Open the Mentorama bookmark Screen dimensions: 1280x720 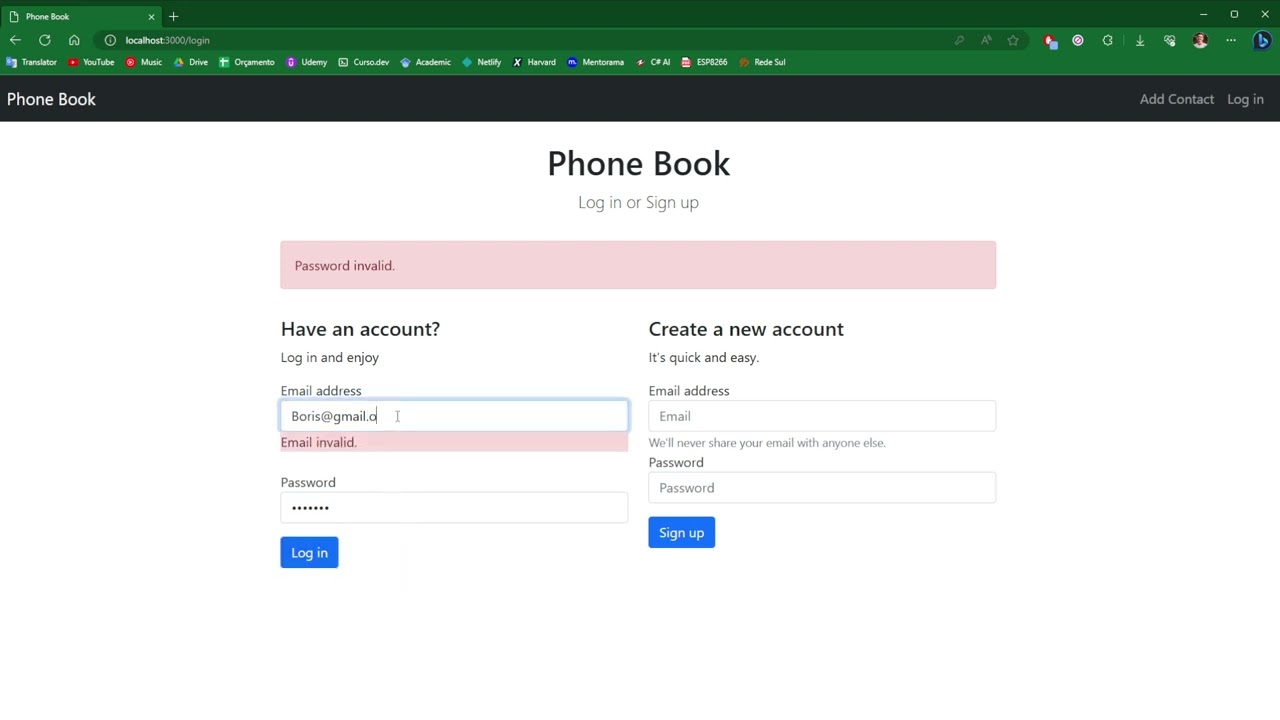(x=595, y=62)
